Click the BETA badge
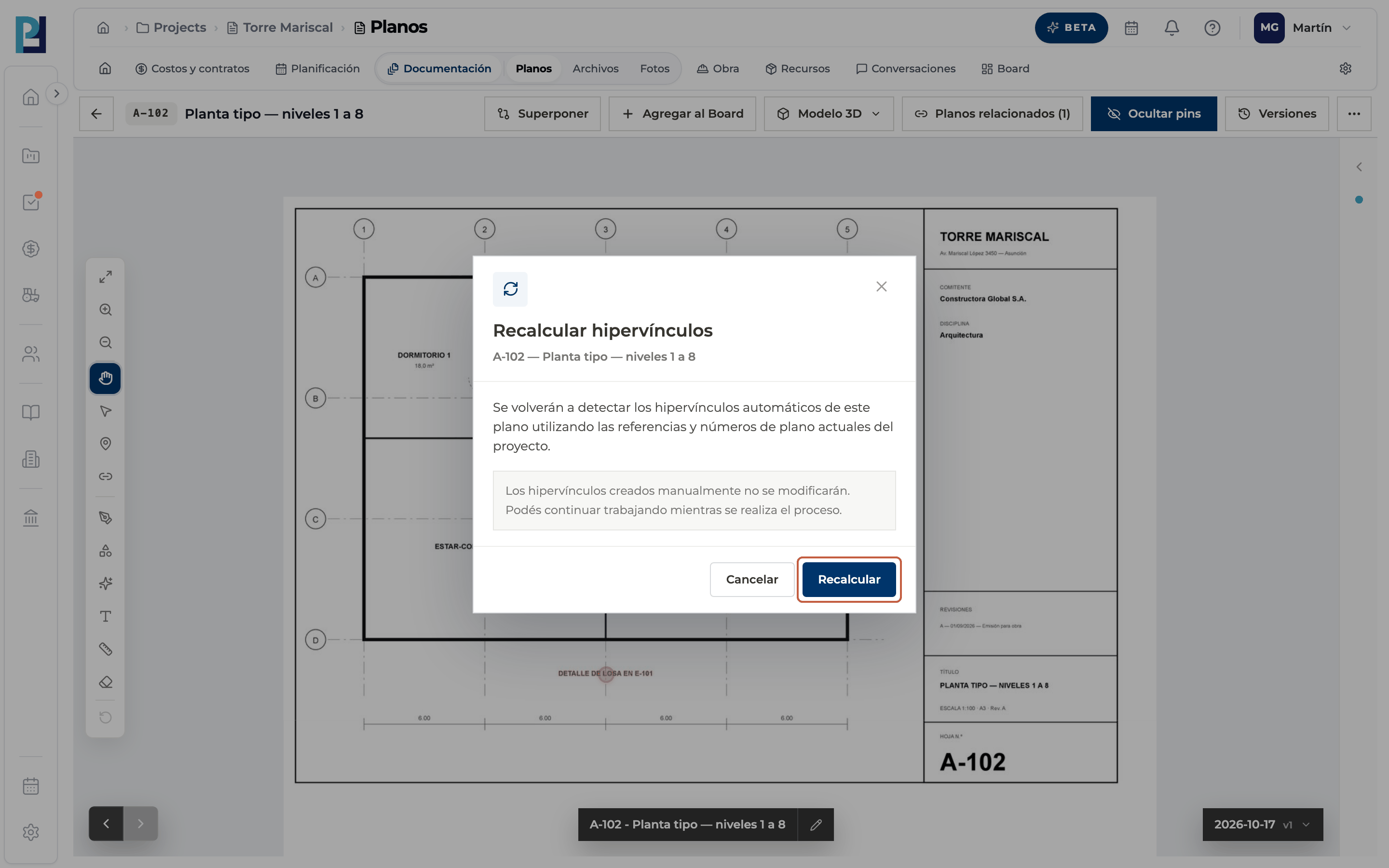 click(1071, 27)
